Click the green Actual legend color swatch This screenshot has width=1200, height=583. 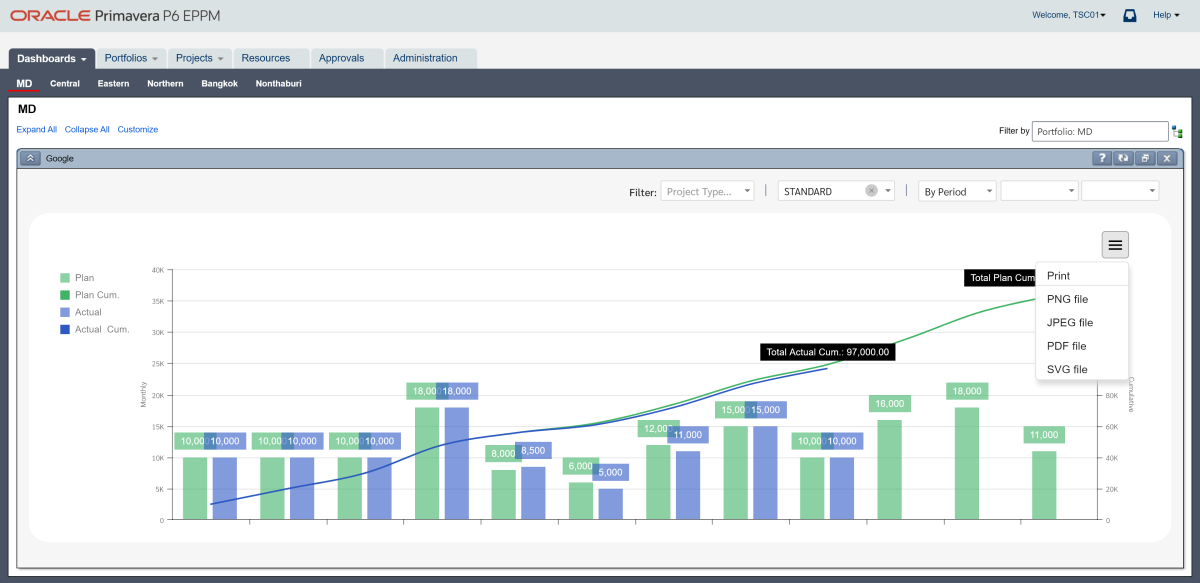pyautogui.click(x=66, y=311)
